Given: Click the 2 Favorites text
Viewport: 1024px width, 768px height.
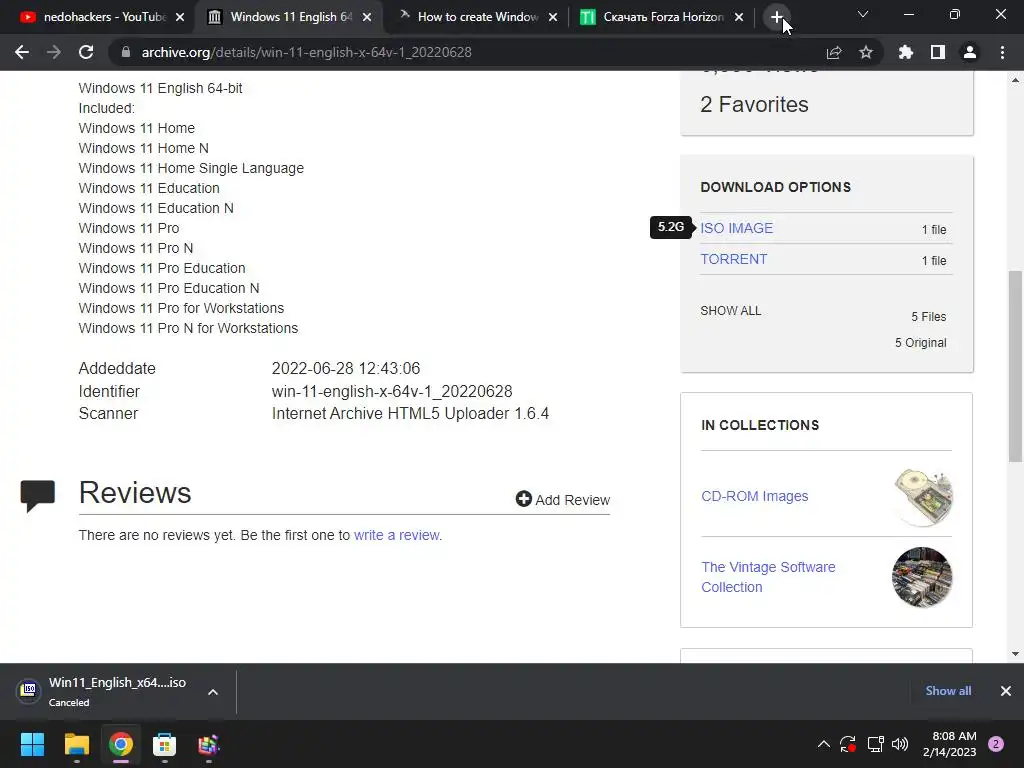Looking at the screenshot, I should point(754,104).
